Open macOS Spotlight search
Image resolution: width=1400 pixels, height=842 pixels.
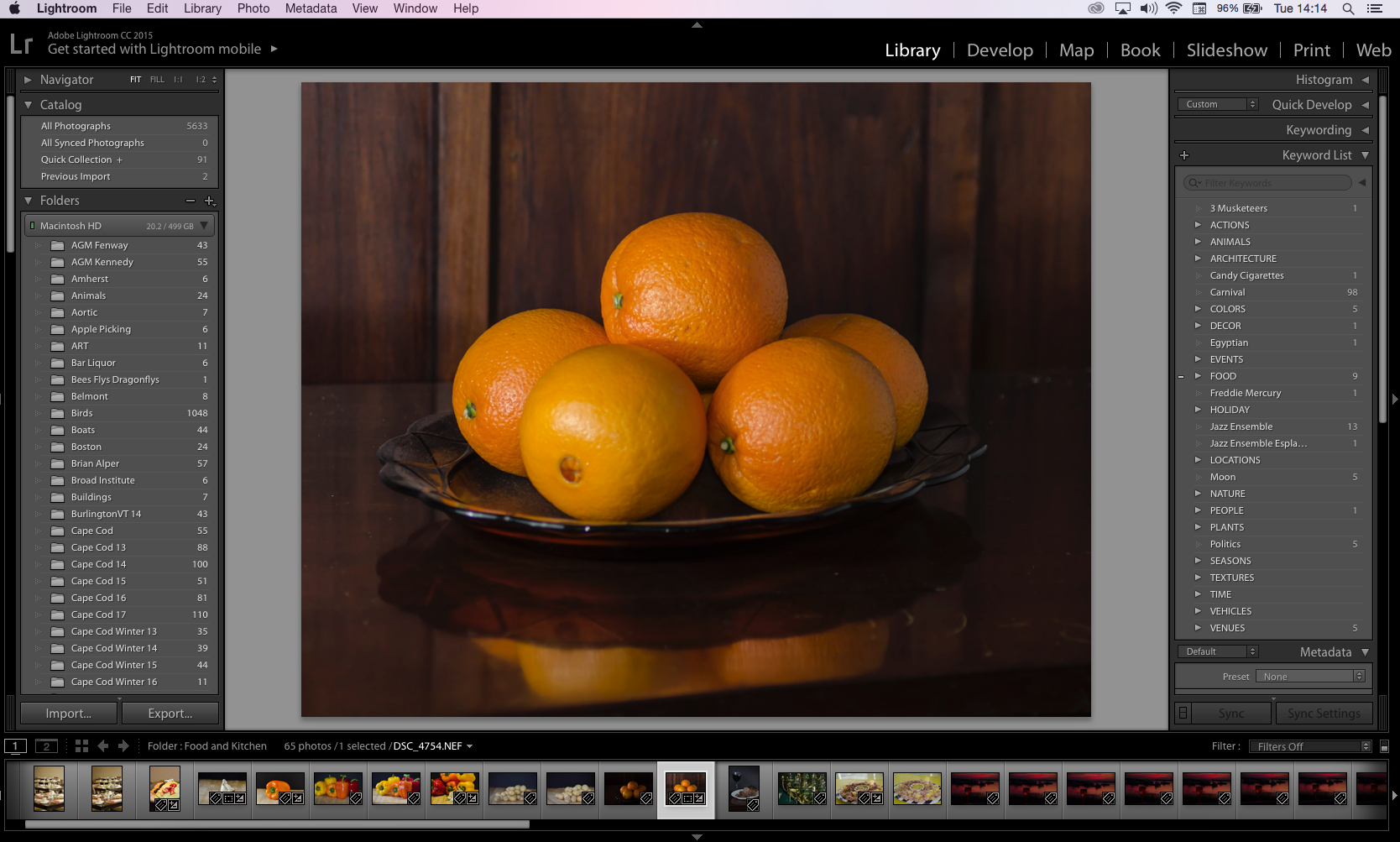tap(1348, 8)
